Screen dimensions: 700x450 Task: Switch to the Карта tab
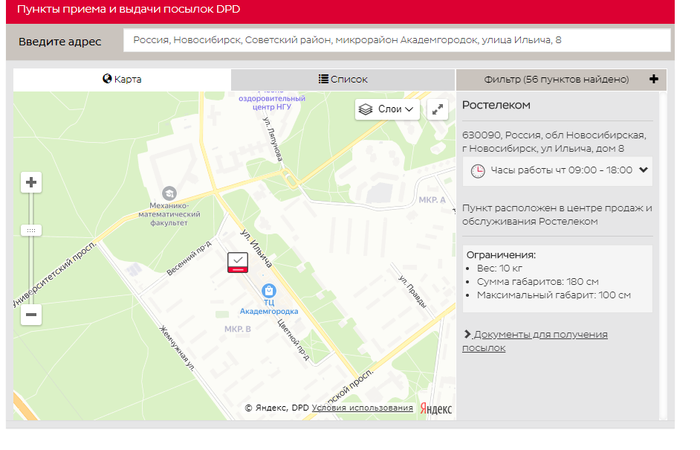point(122,79)
